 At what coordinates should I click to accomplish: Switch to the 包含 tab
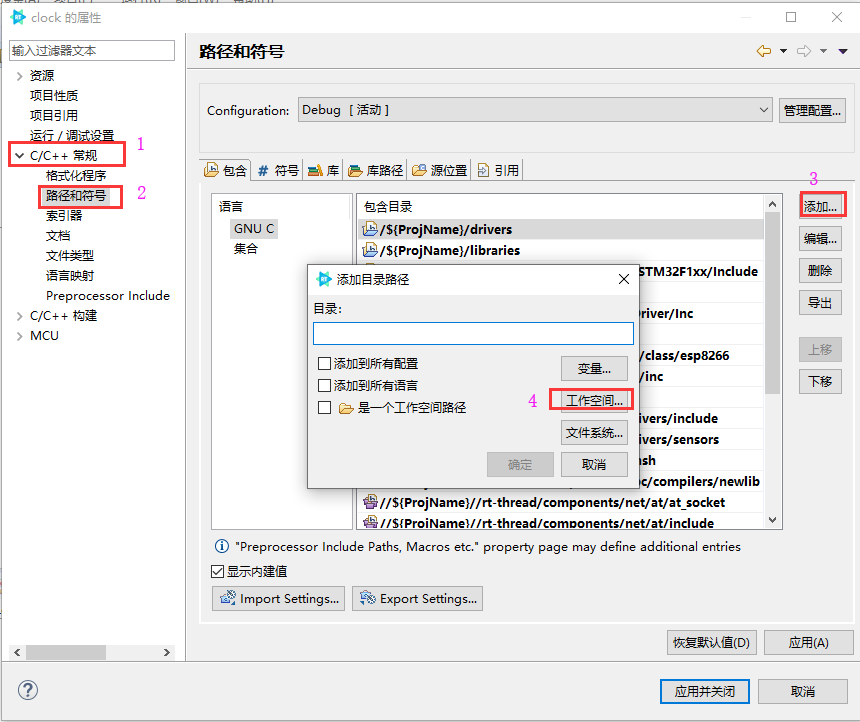pos(226,171)
